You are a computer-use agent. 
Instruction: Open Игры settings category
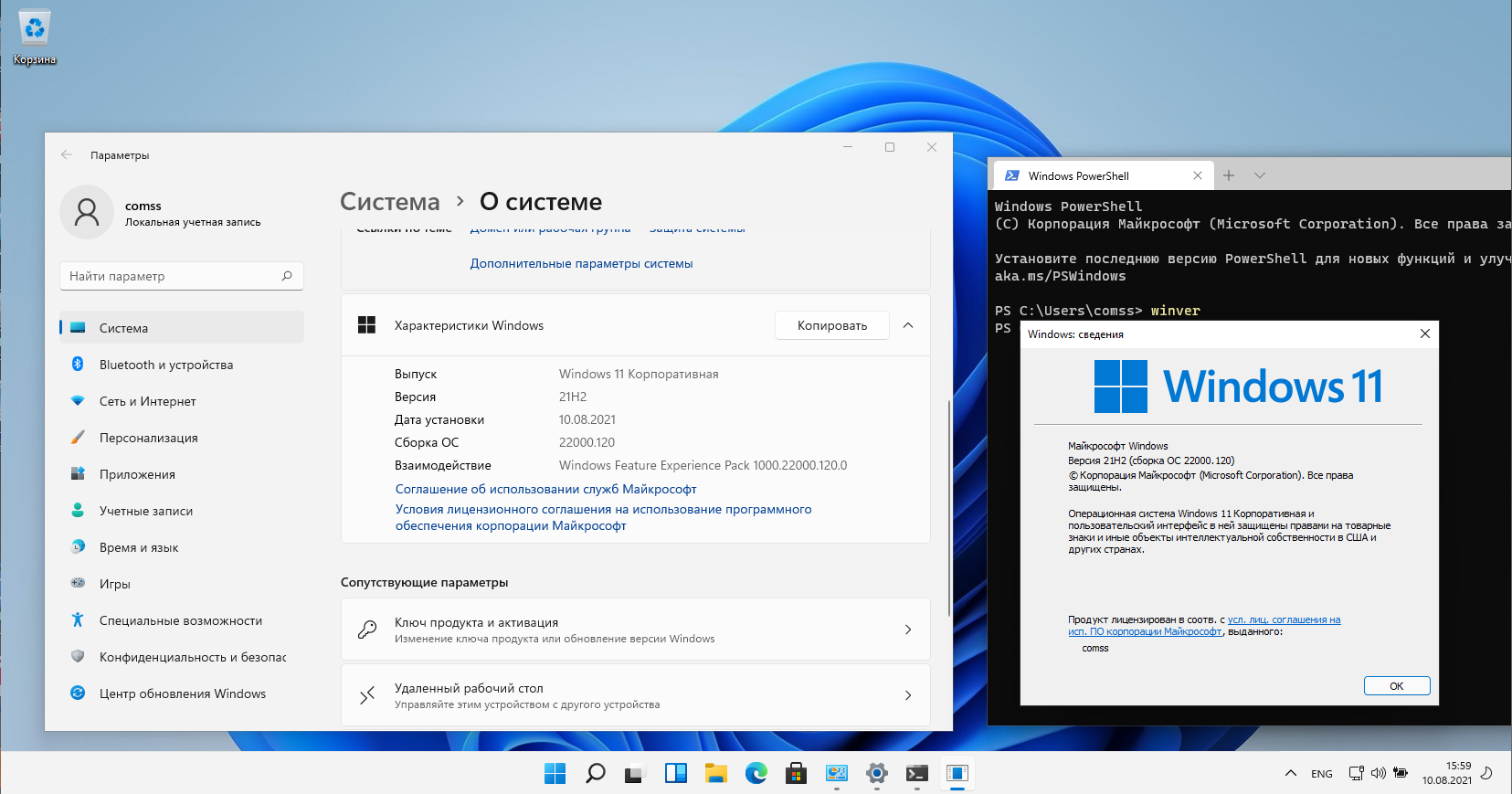[182, 584]
